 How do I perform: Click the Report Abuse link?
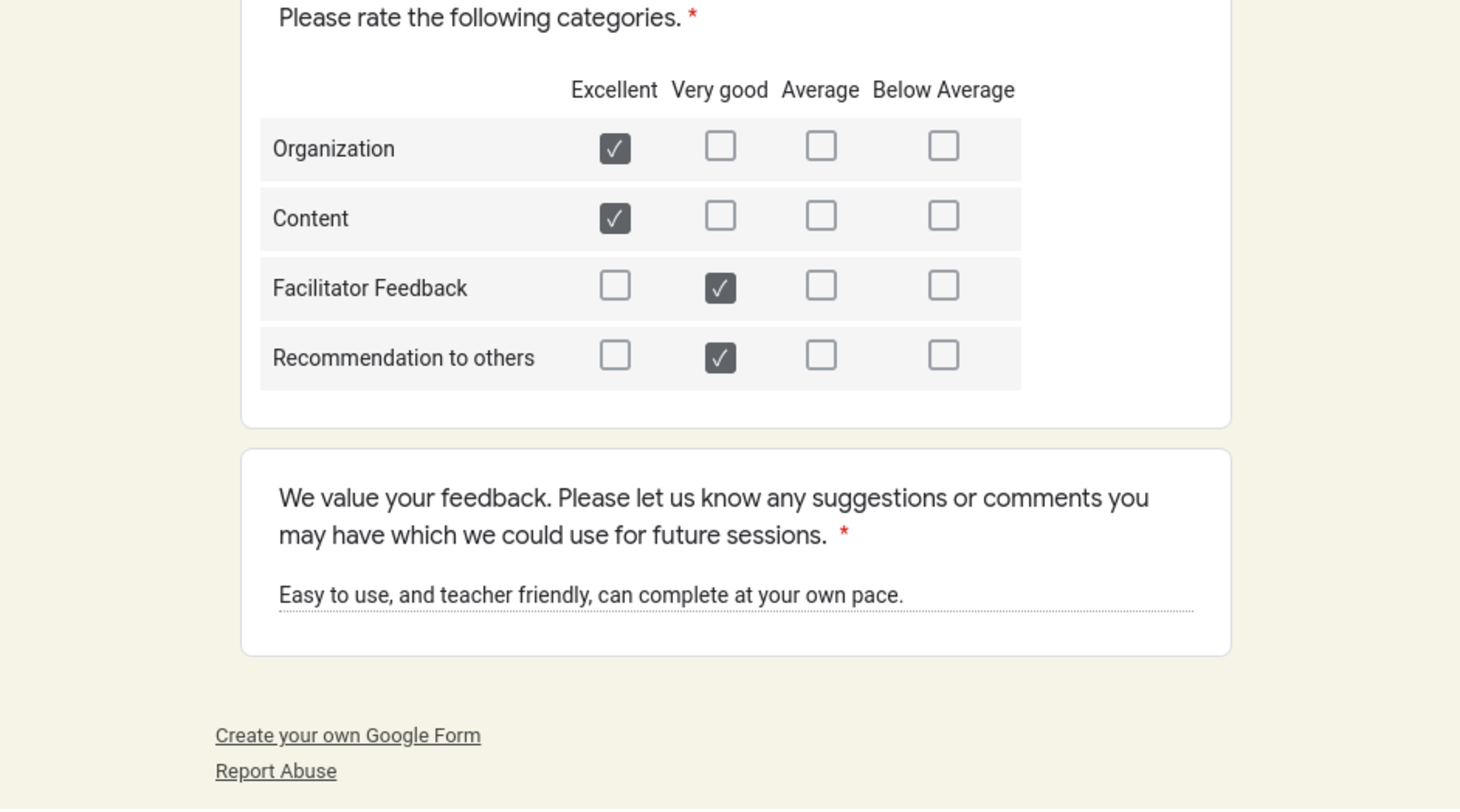(x=276, y=771)
